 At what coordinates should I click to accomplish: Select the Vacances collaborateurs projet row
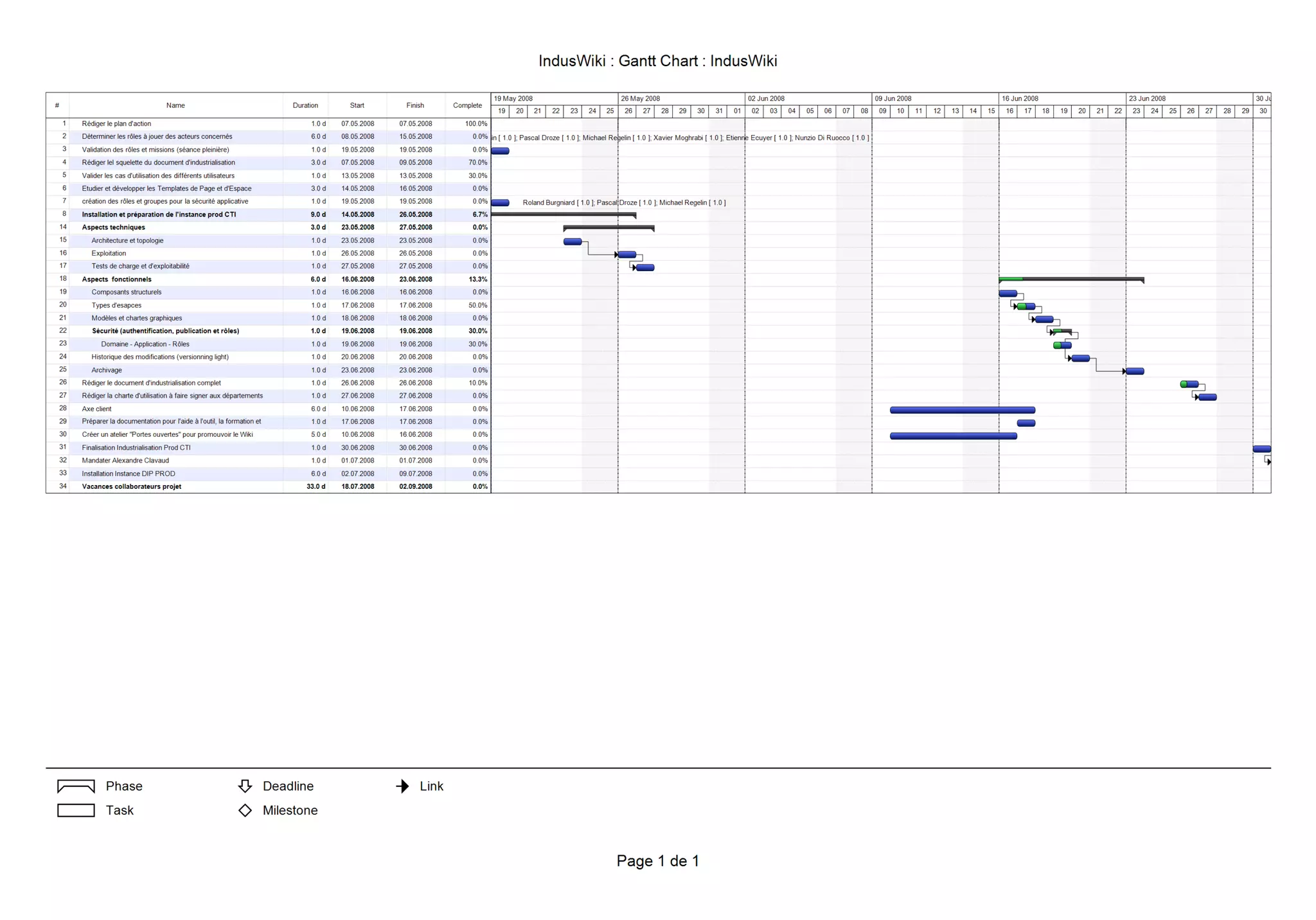(x=132, y=487)
